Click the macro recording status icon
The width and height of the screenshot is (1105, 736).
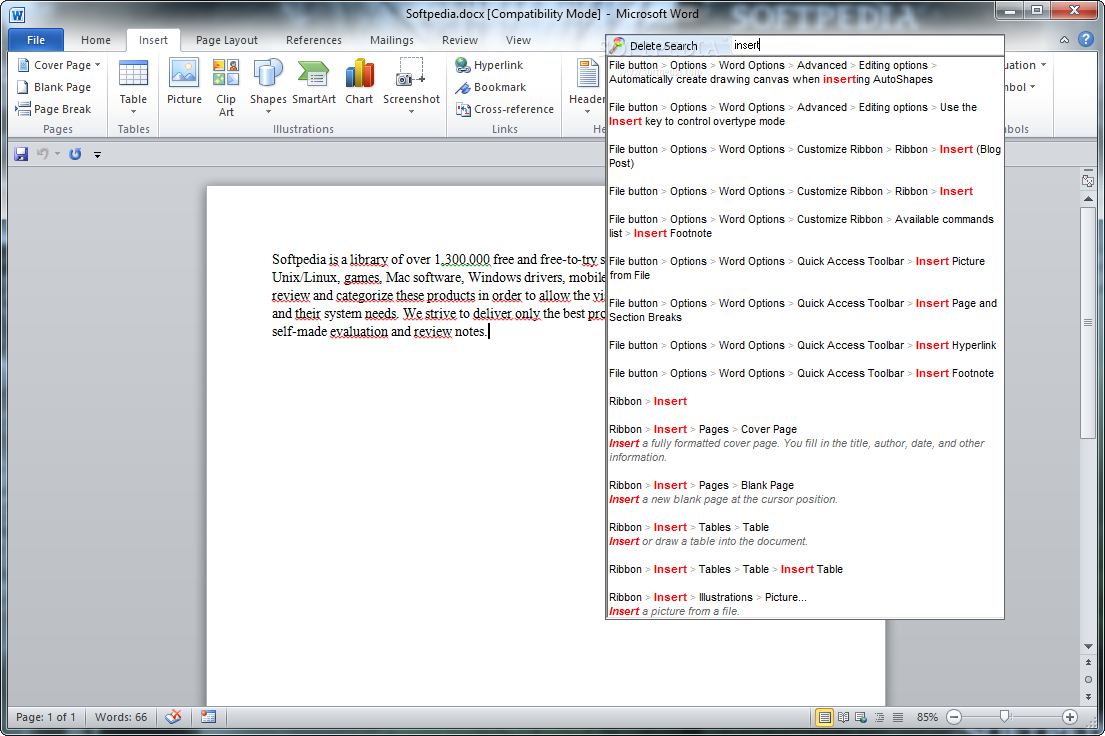point(208,717)
